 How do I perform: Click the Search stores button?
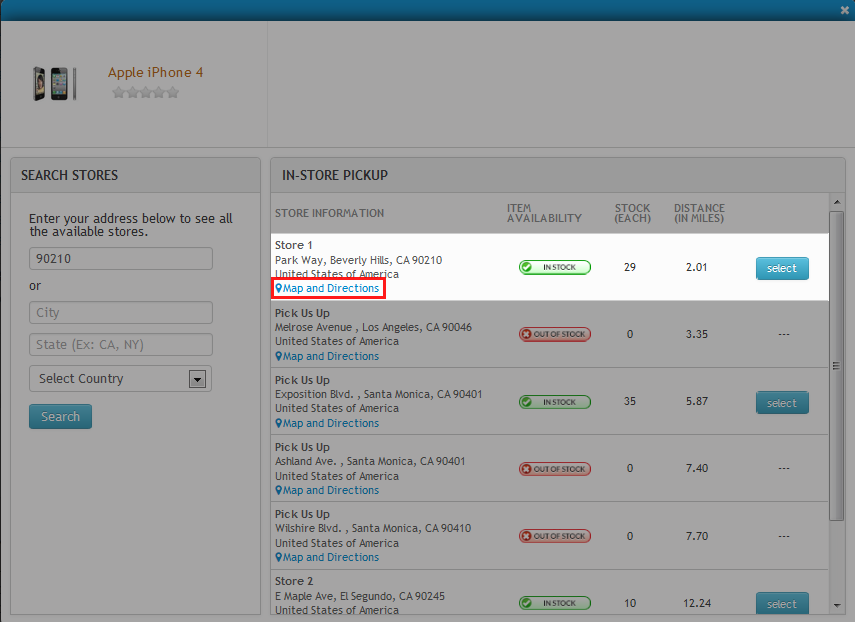[x=61, y=416]
